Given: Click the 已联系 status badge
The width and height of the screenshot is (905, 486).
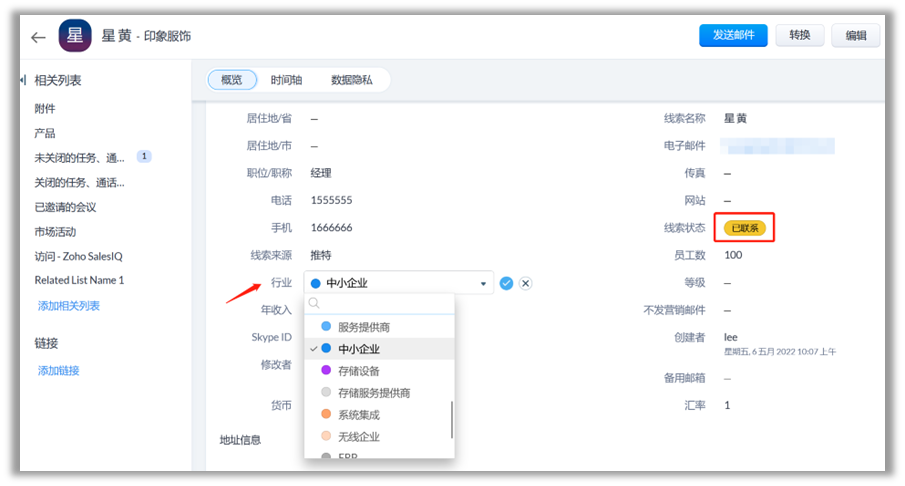Looking at the screenshot, I should coord(744,228).
